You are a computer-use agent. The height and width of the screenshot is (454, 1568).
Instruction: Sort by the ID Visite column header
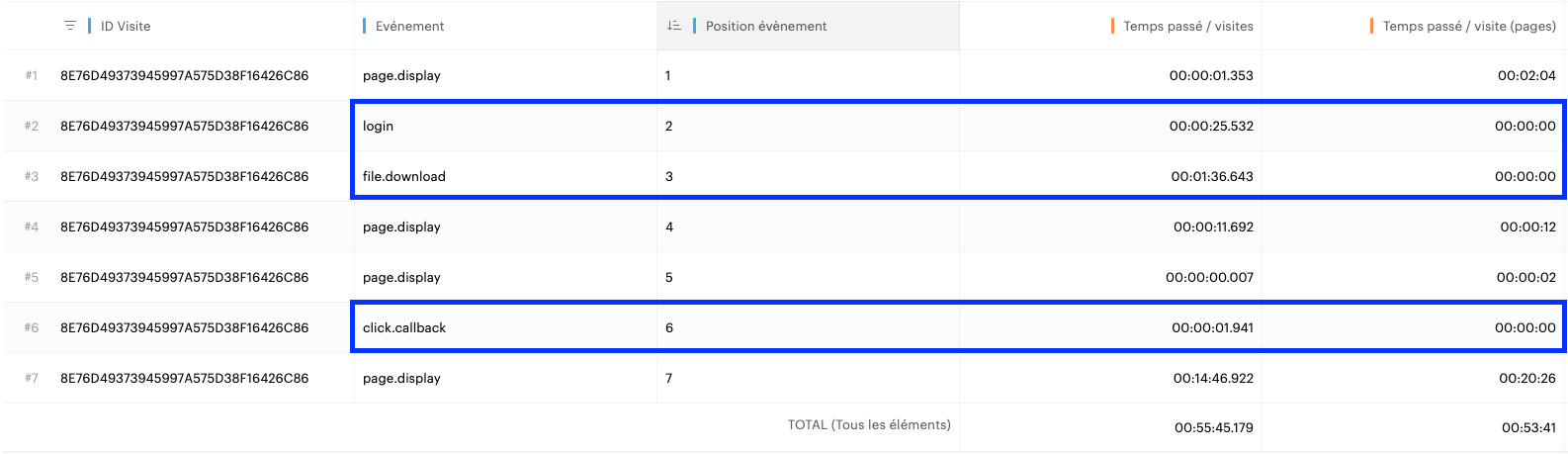coord(126,26)
